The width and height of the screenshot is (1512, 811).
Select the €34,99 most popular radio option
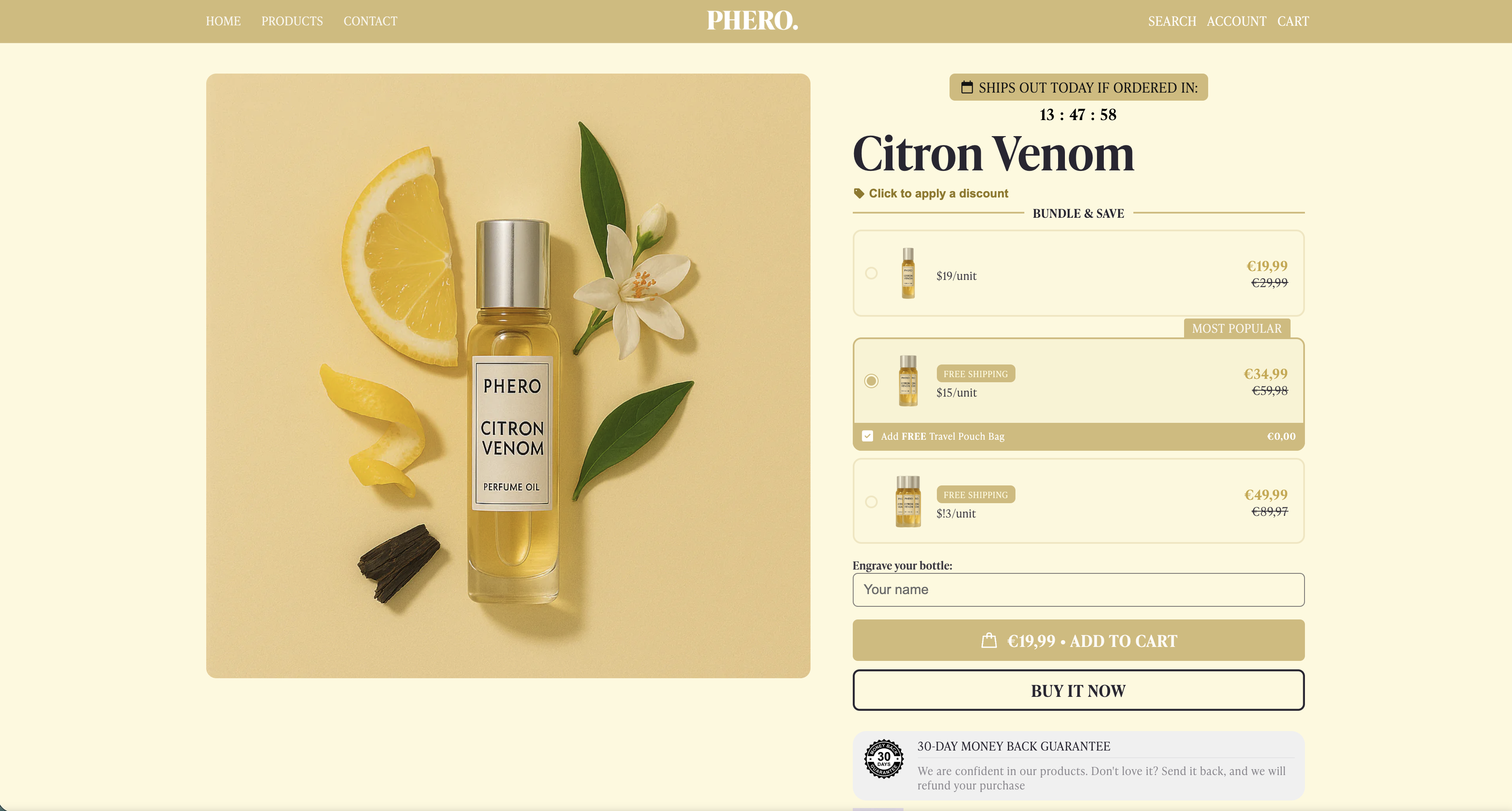pyautogui.click(x=871, y=381)
